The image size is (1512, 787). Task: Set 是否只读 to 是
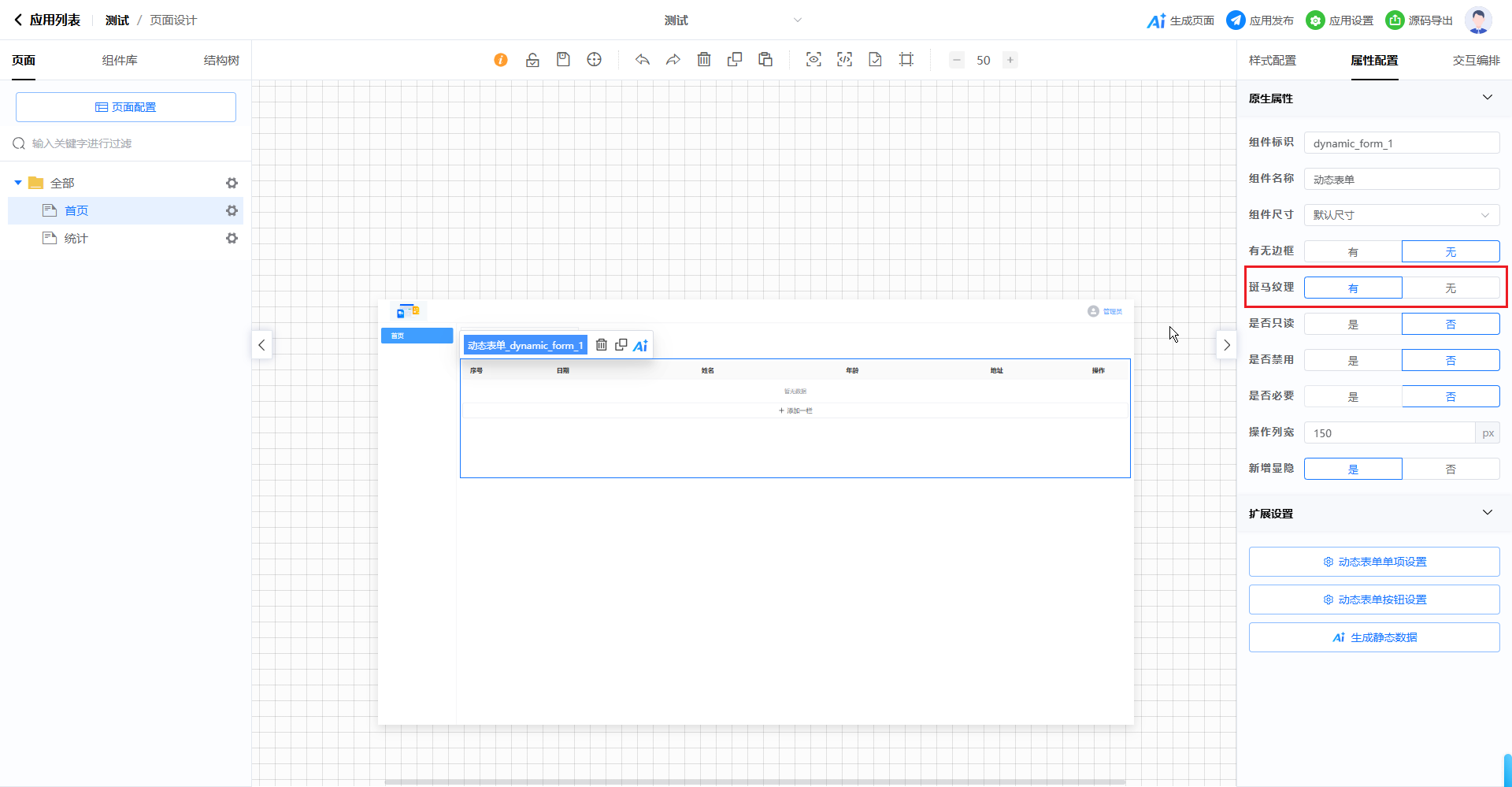point(1353,325)
